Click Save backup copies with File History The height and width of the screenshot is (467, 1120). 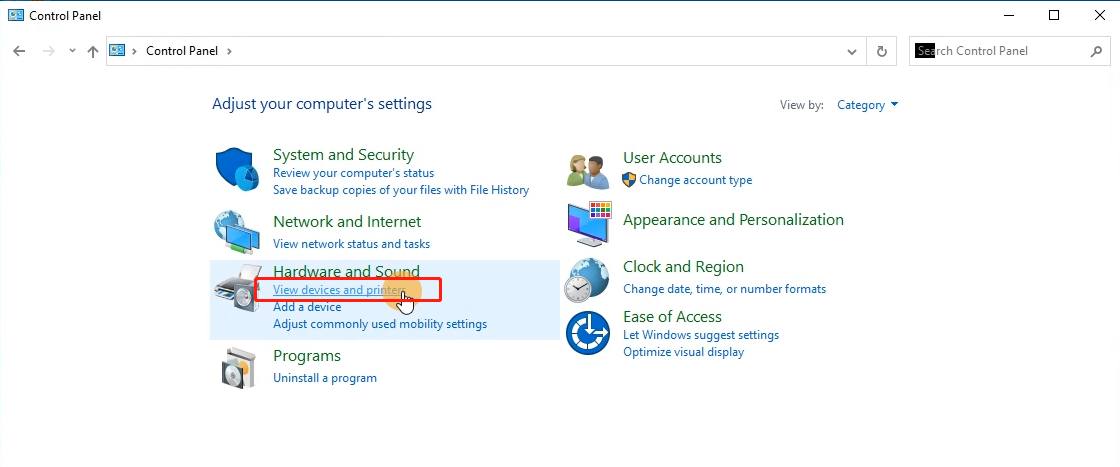[401, 190]
